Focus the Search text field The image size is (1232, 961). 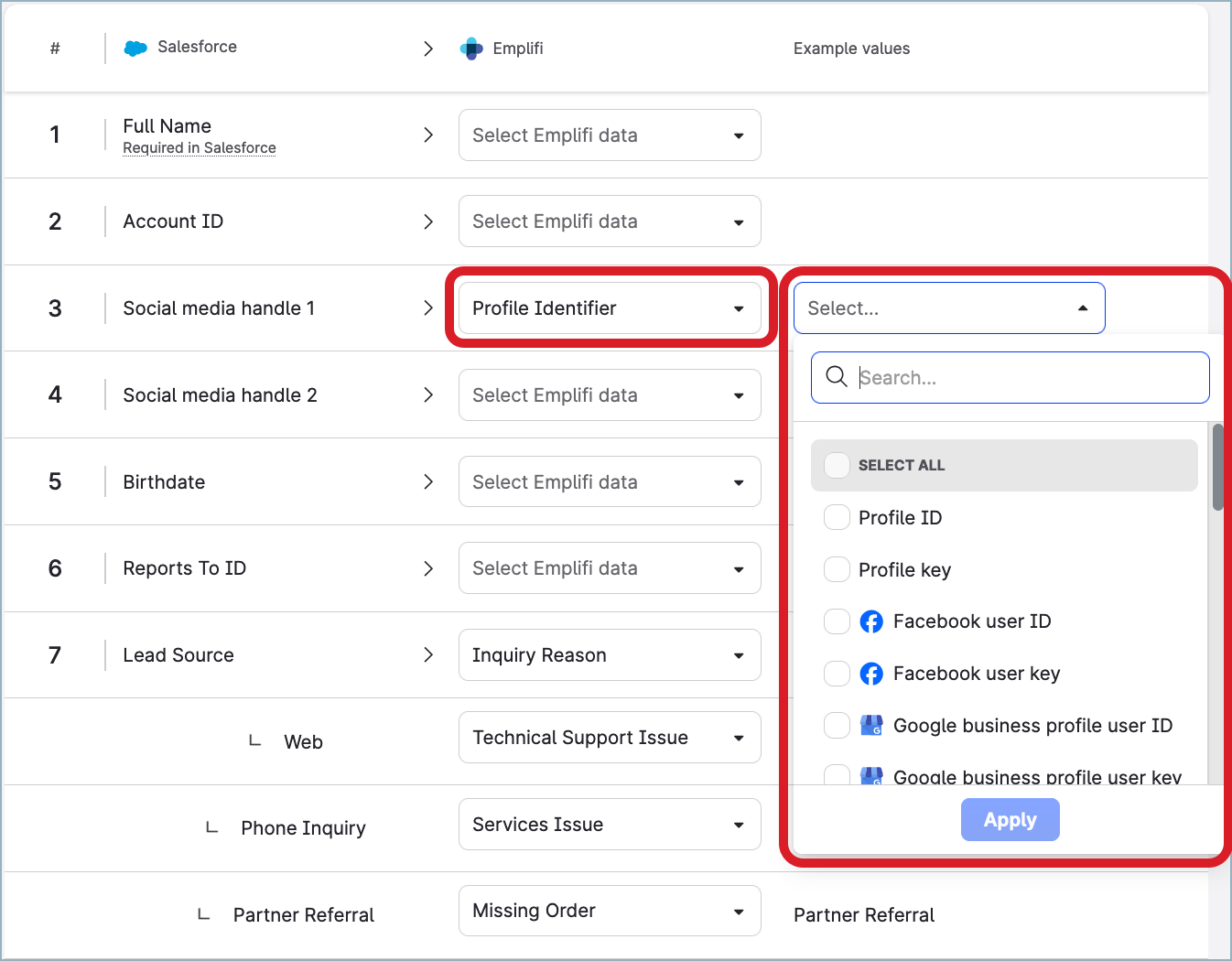point(1025,378)
